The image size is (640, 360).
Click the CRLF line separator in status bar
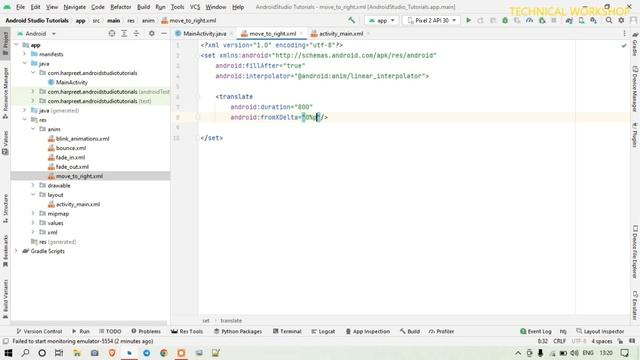point(559,341)
